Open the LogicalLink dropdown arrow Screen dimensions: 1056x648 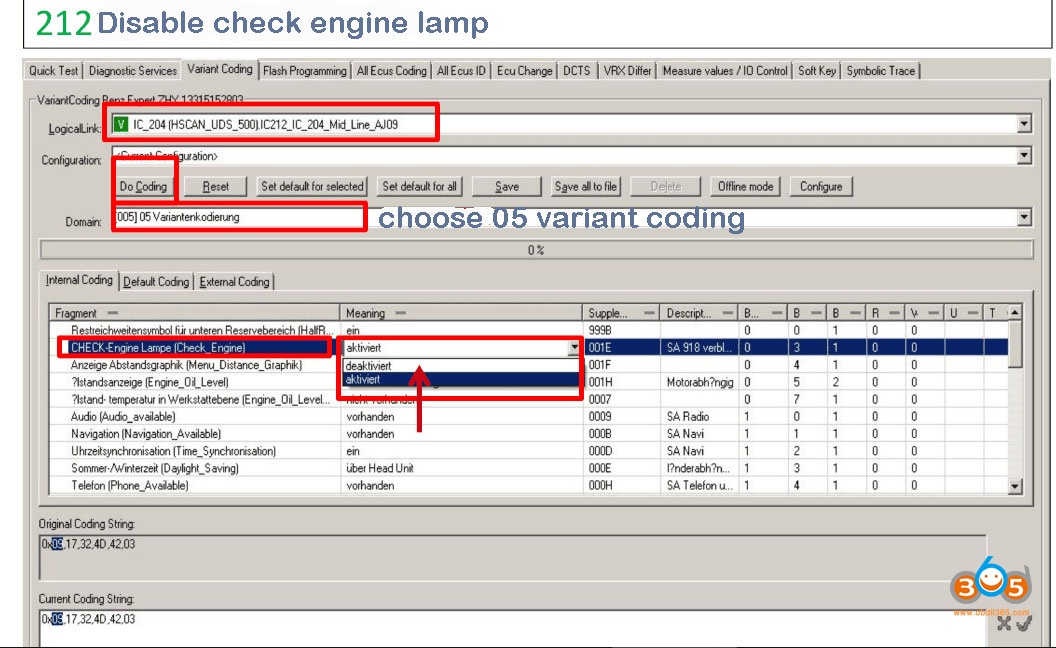click(x=1023, y=124)
